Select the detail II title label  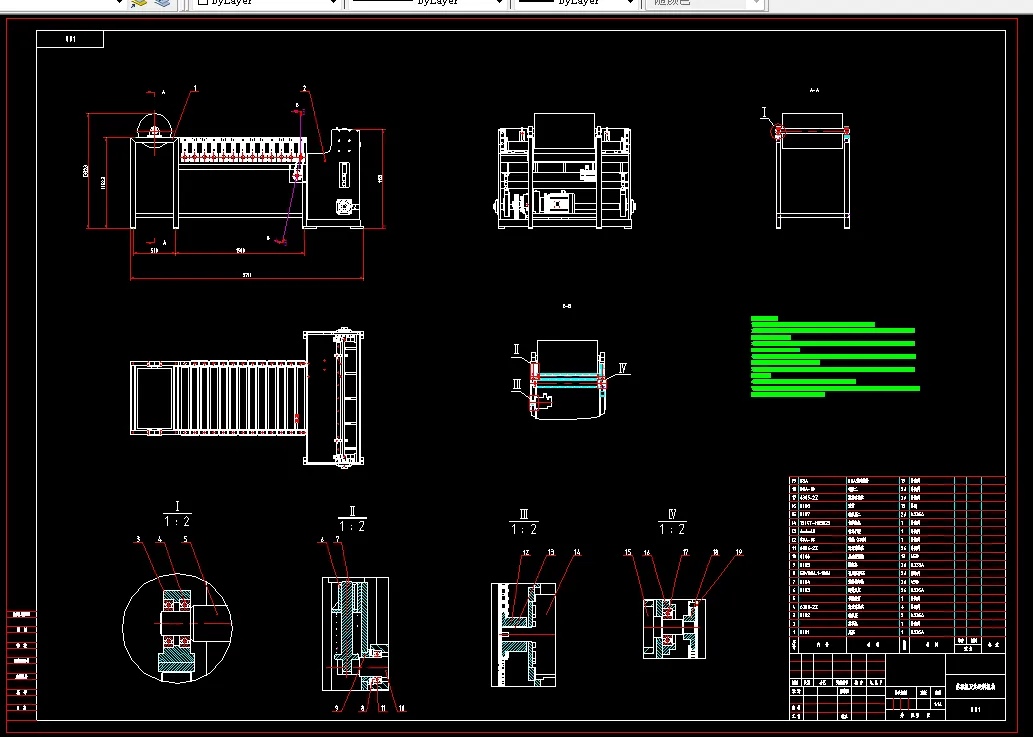[352, 511]
